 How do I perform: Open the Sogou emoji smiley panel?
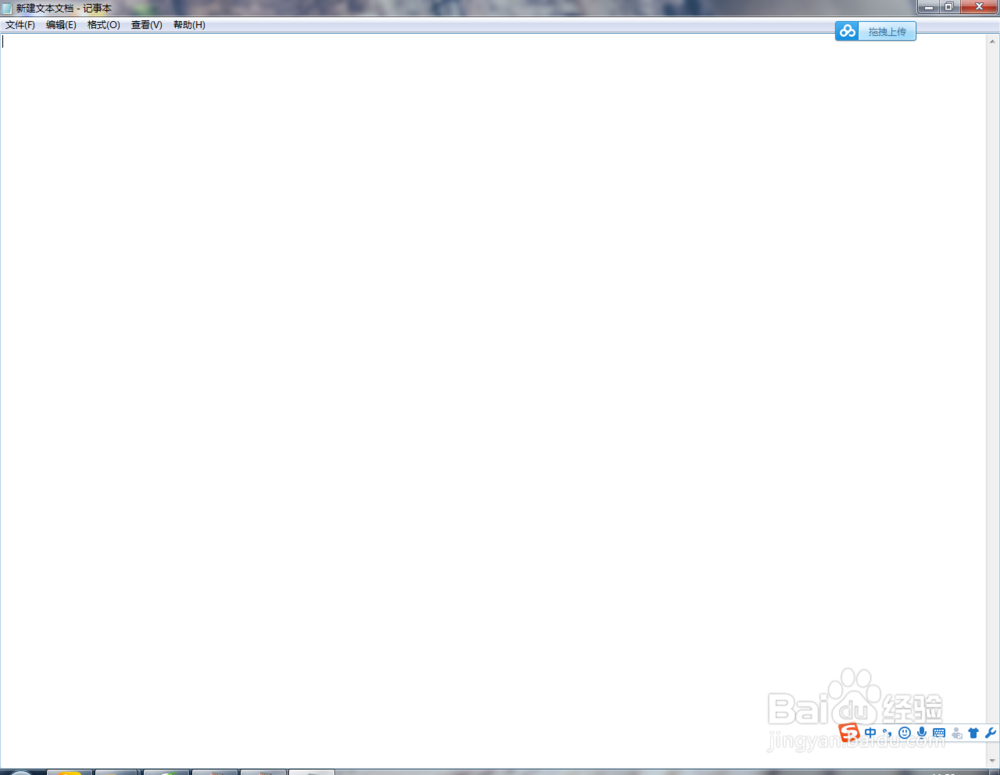(x=904, y=733)
